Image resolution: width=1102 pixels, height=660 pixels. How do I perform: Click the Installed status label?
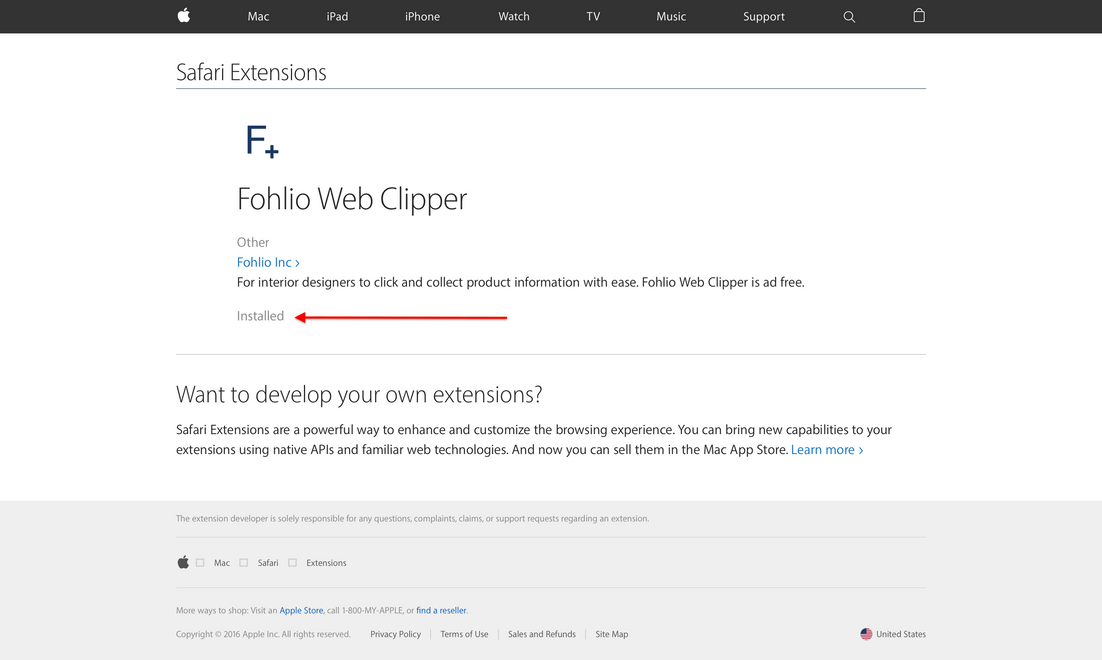pyautogui.click(x=260, y=316)
